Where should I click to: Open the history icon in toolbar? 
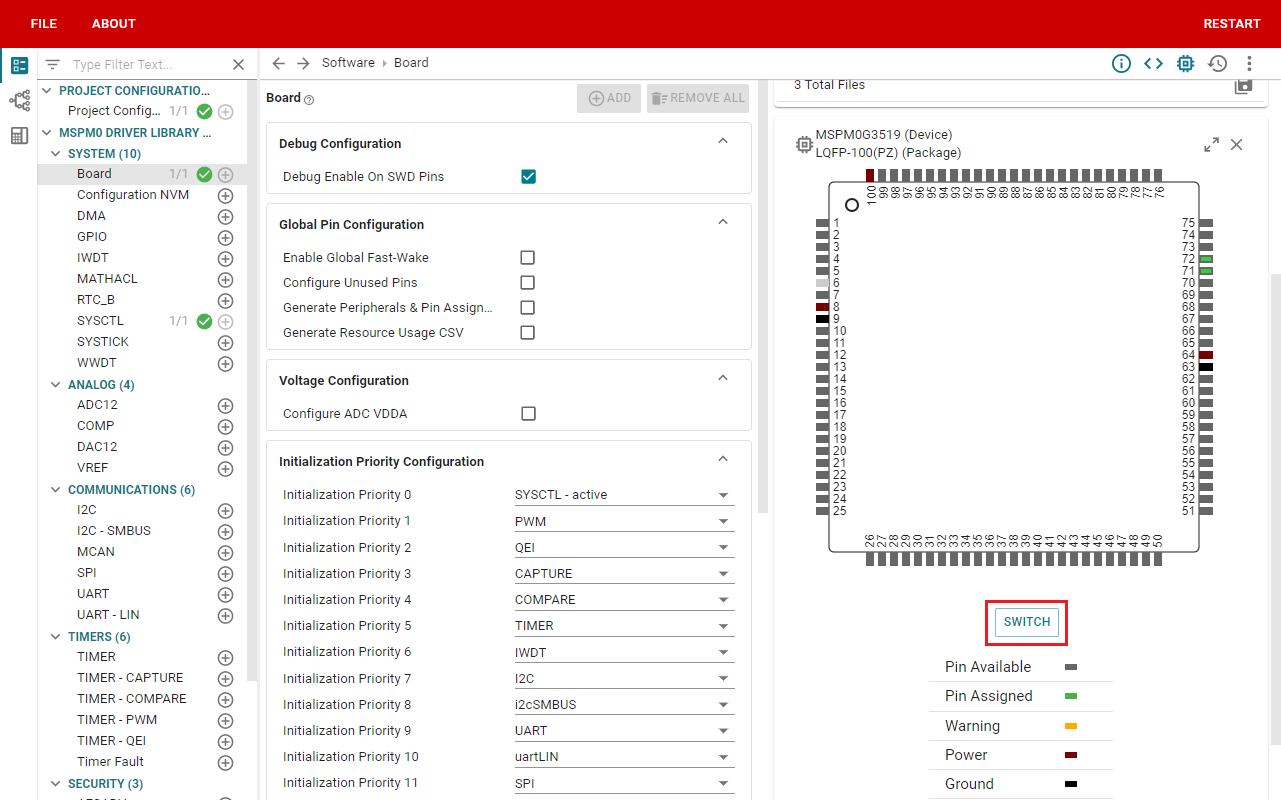(x=1217, y=63)
